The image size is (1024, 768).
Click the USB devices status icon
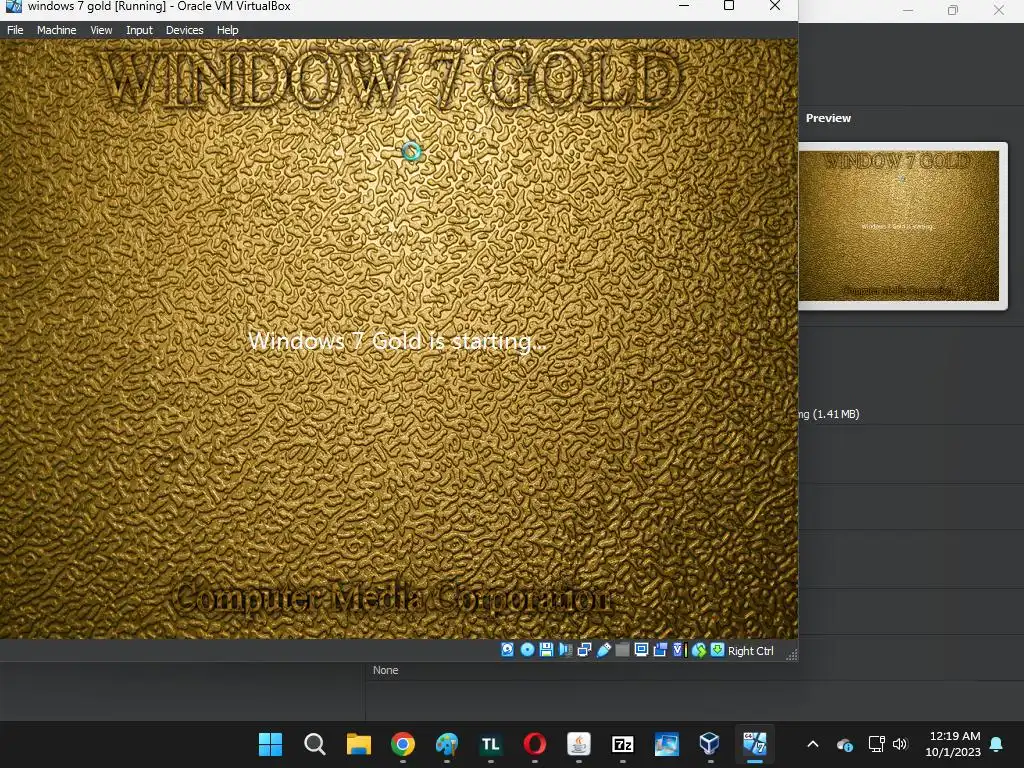pyautogui.click(x=603, y=650)
